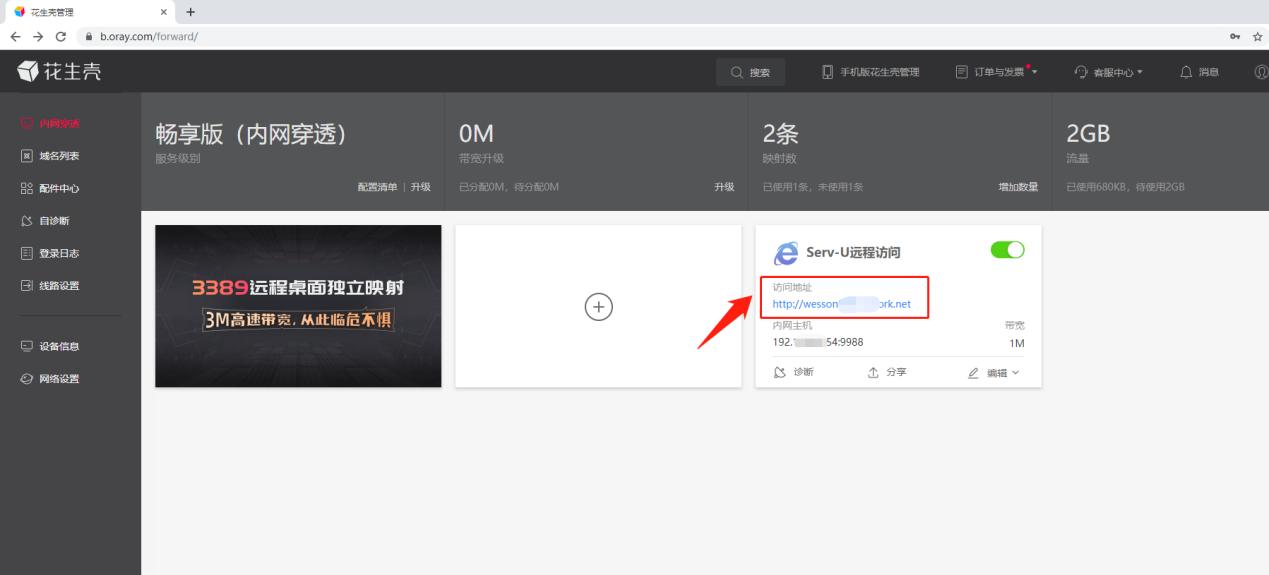Bookmark this page with the star icon

[x=1258, y=36]
